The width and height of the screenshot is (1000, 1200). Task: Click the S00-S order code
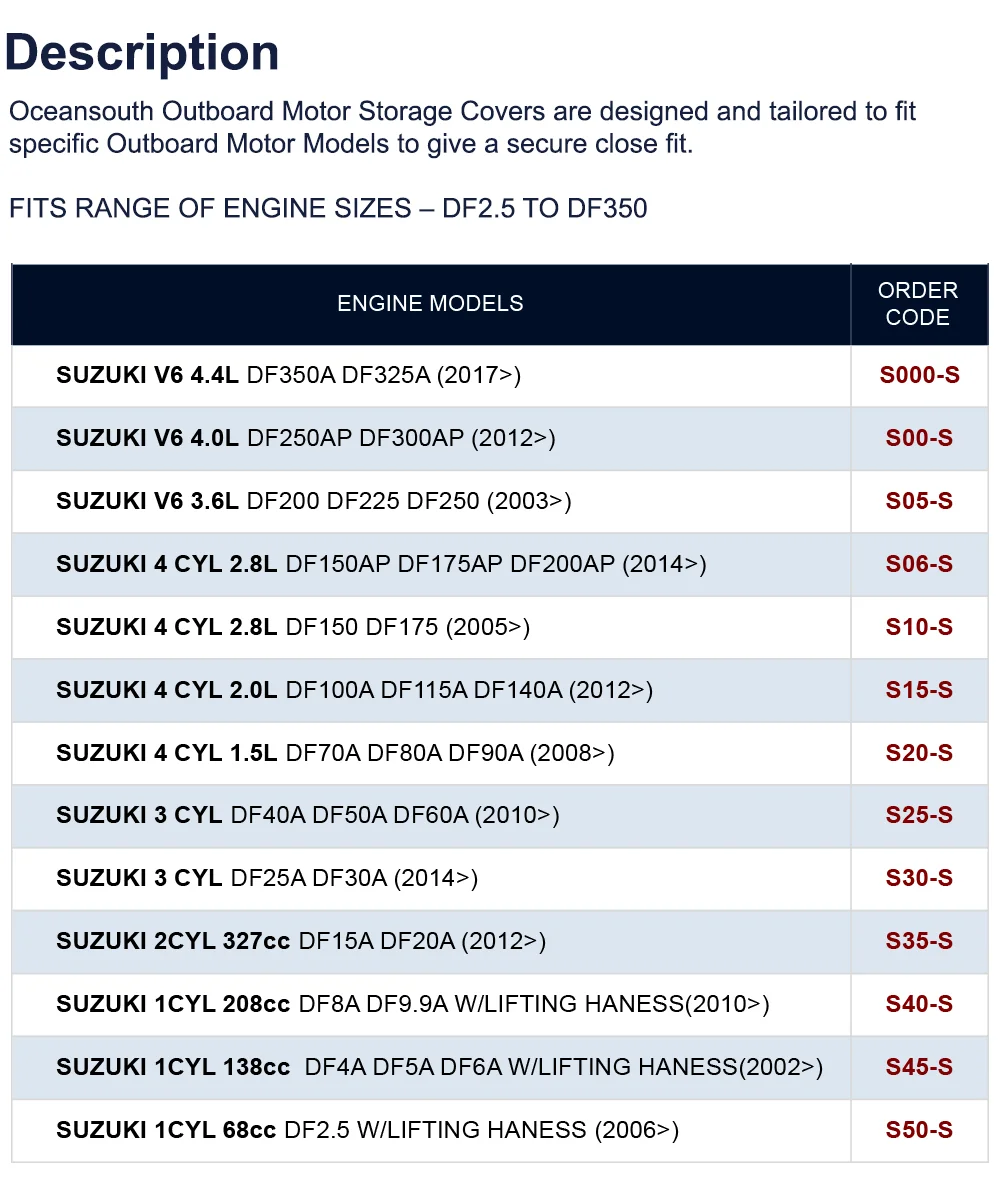(919, 438)
